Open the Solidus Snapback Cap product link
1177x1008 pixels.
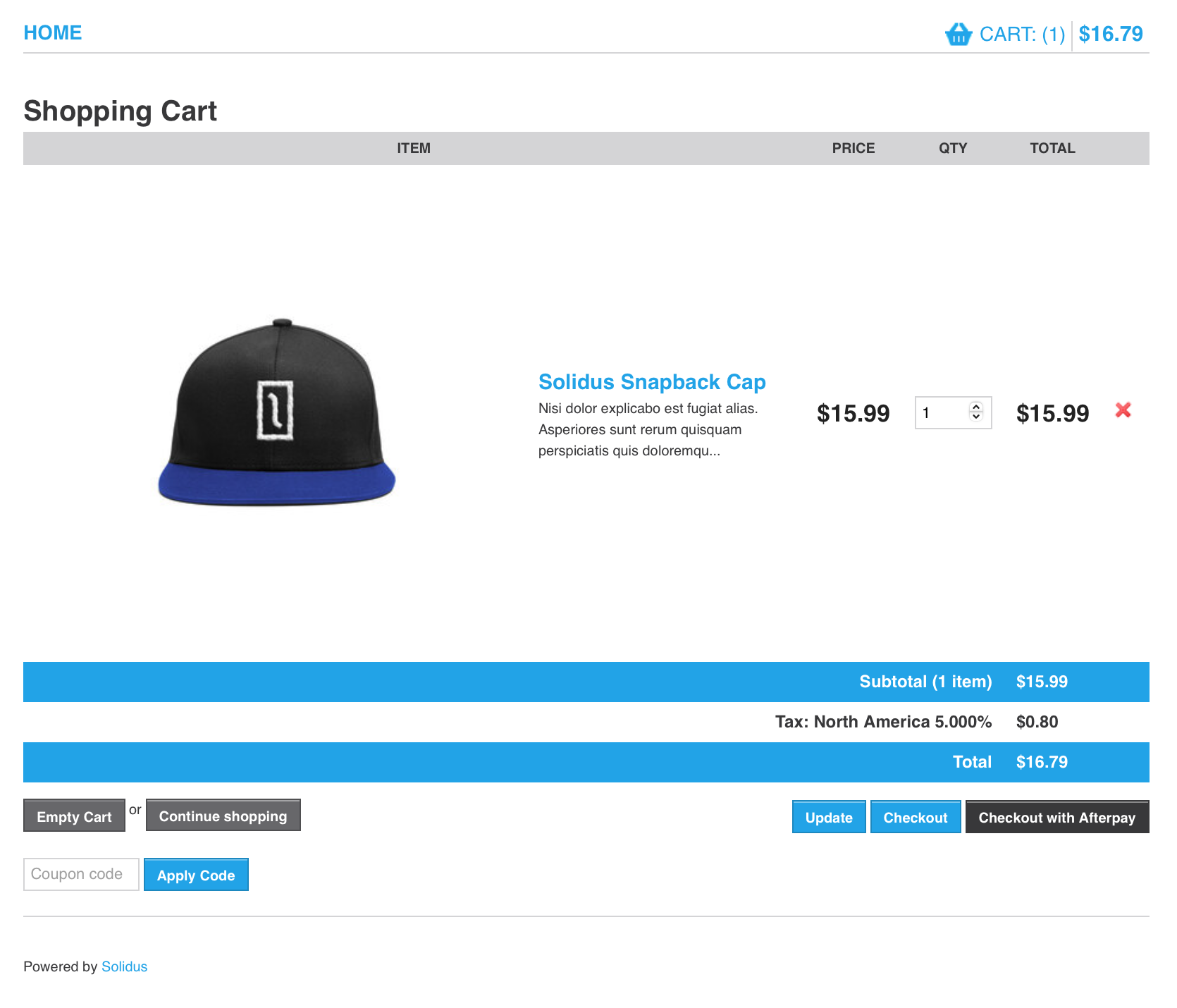click(651, 382)
